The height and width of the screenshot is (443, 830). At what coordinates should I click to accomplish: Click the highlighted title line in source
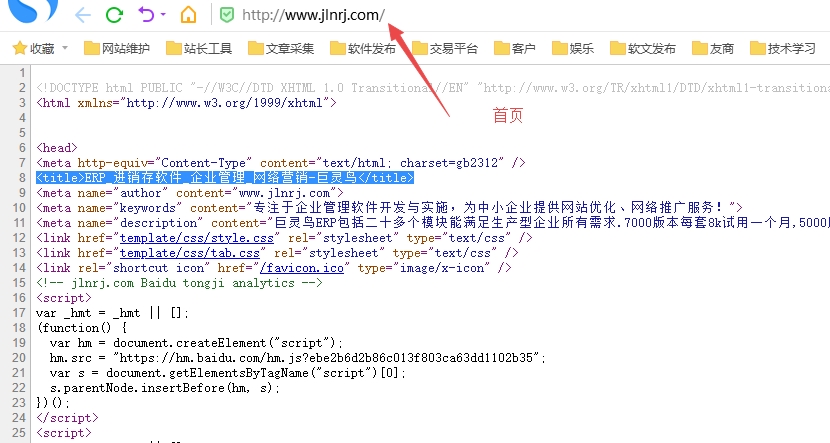225,178
